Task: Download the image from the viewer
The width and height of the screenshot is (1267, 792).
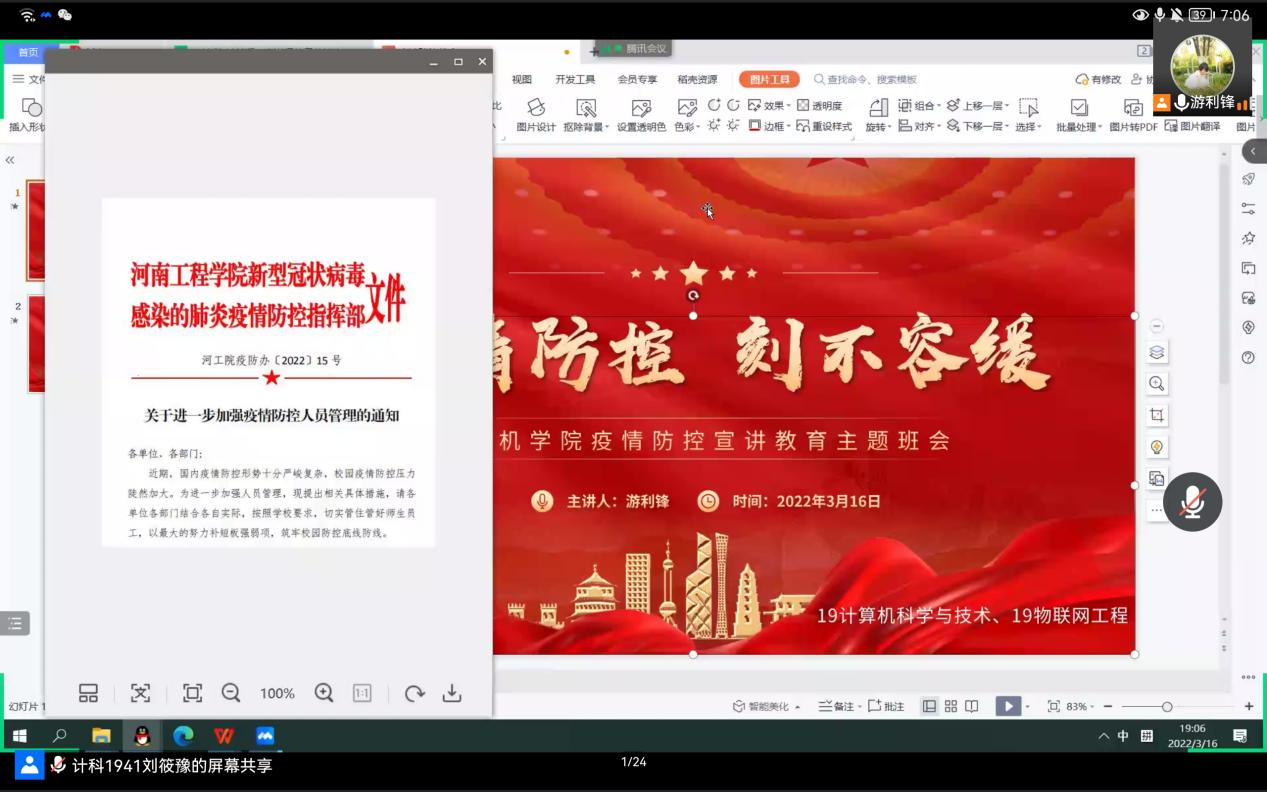Action: click(x=452, y=693)
